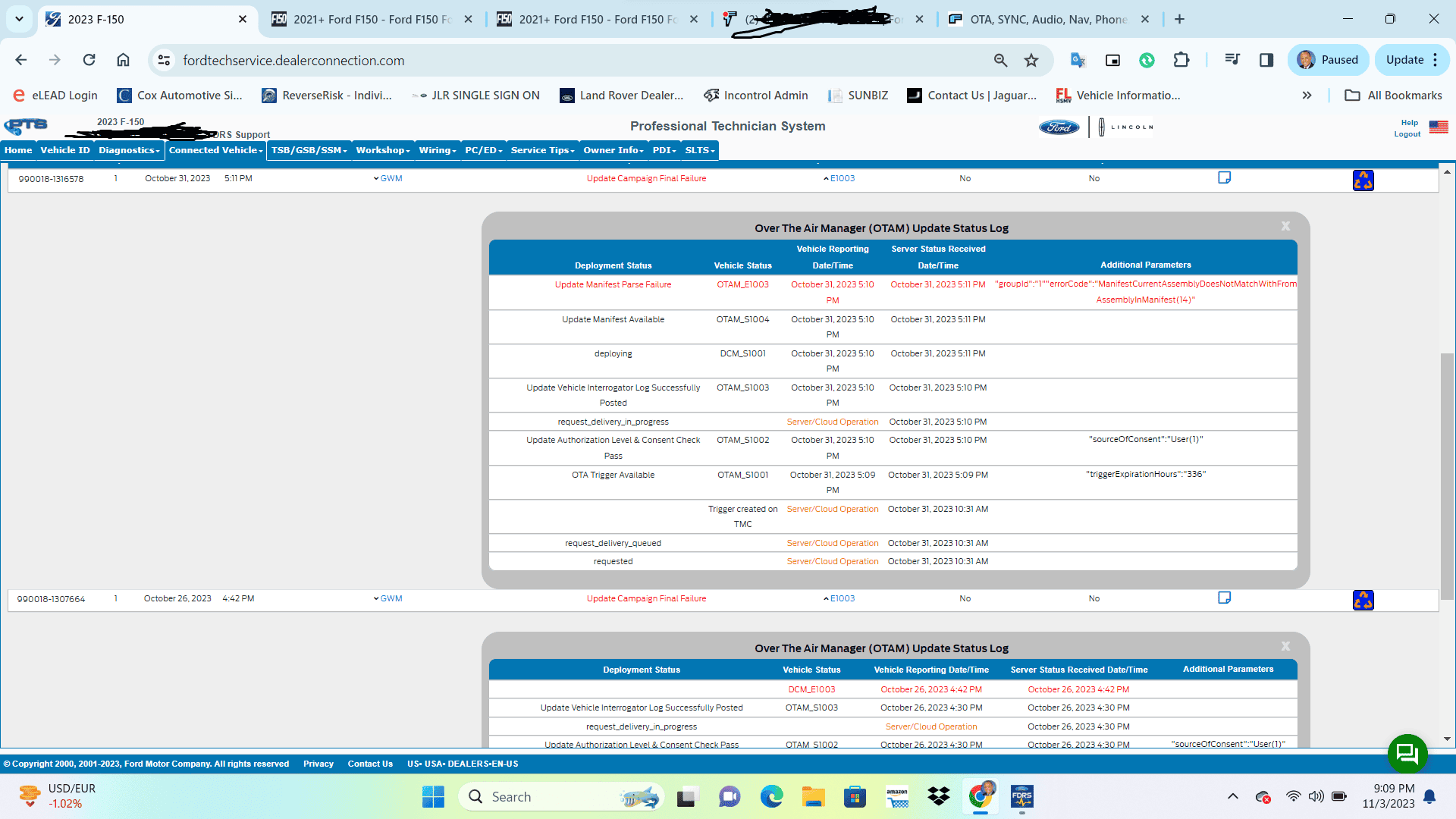Switch to the OTA, SYNC, Audio, Nav tab
This screenshot has width=1456, height=819.
(1047, 20)
